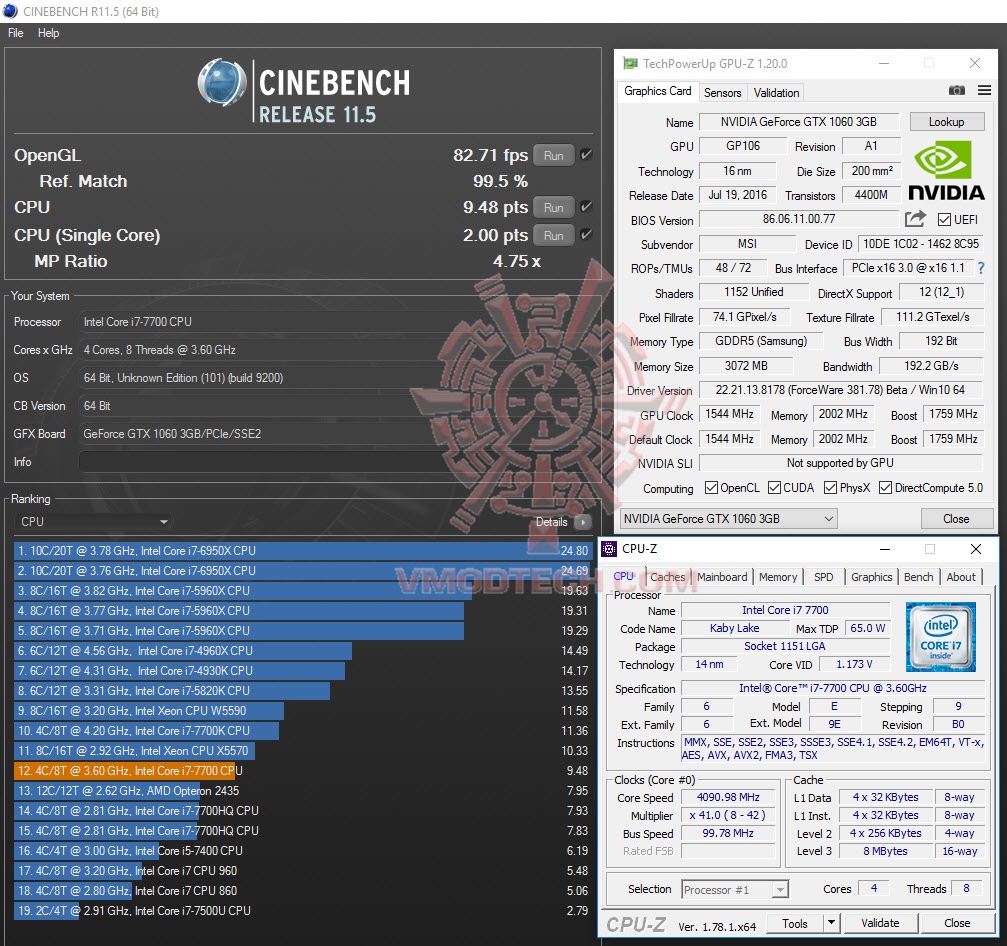
Task: Toggle the CUDA checkbox
Action: [774, 487]
